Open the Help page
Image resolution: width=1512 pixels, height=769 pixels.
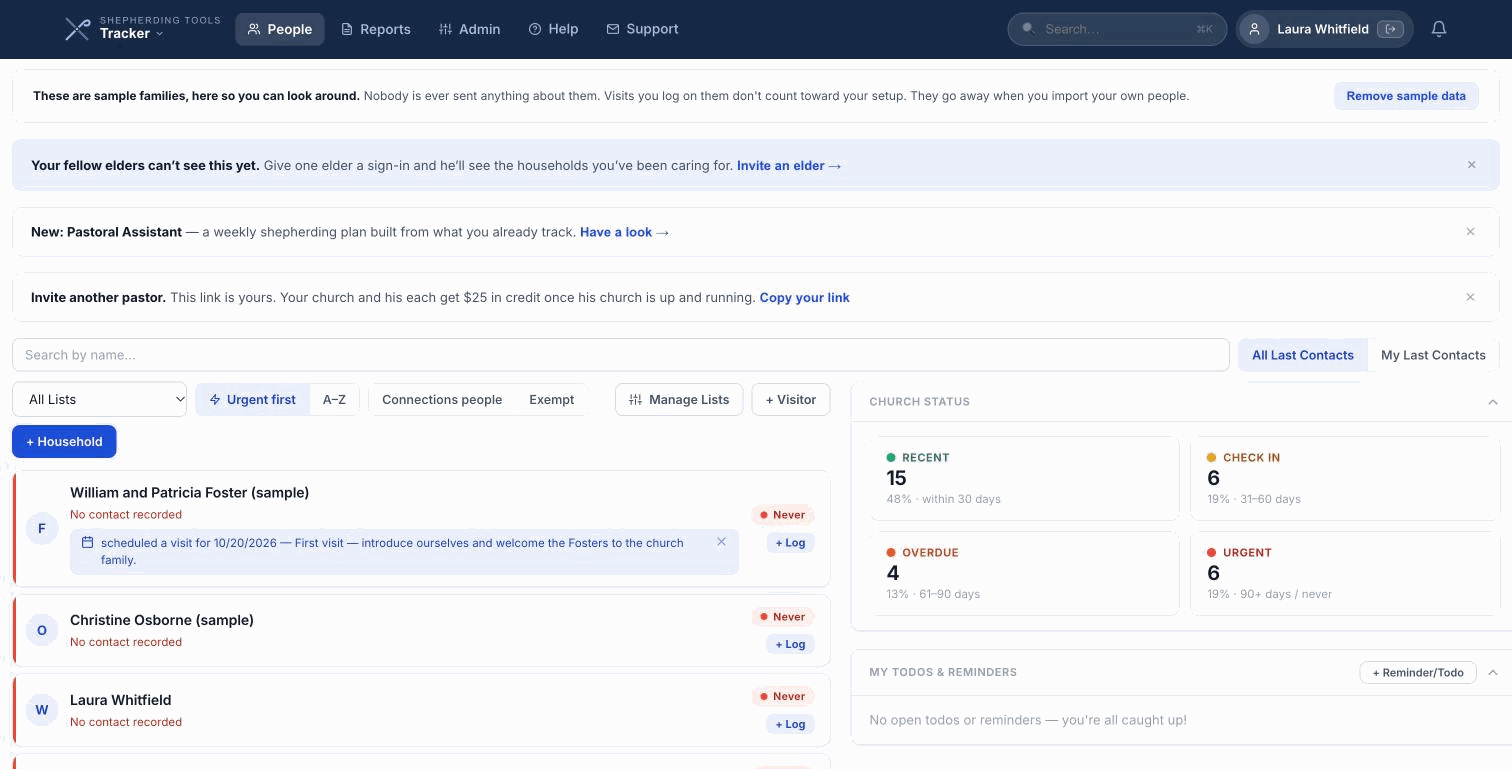tap(553, 29)
